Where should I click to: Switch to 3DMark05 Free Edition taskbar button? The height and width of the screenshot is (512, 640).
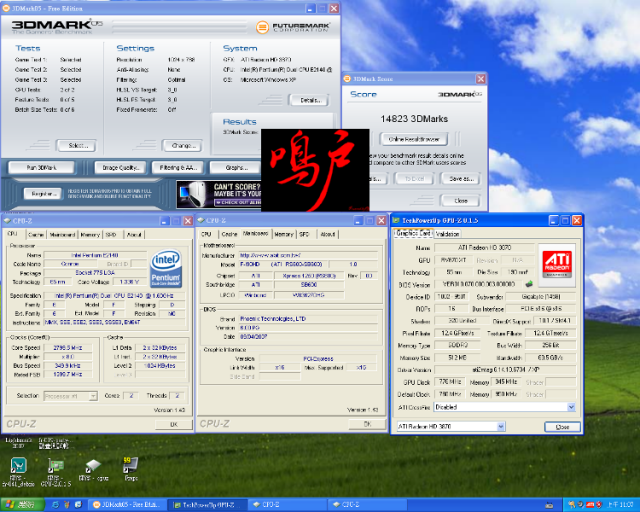127,505
